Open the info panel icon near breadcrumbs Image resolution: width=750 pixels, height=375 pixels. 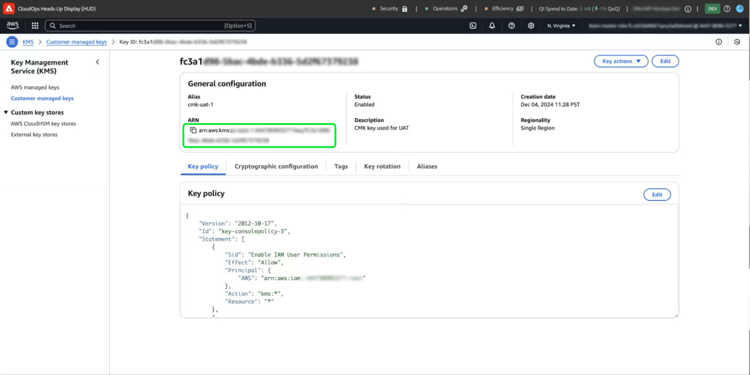point(718,42)
